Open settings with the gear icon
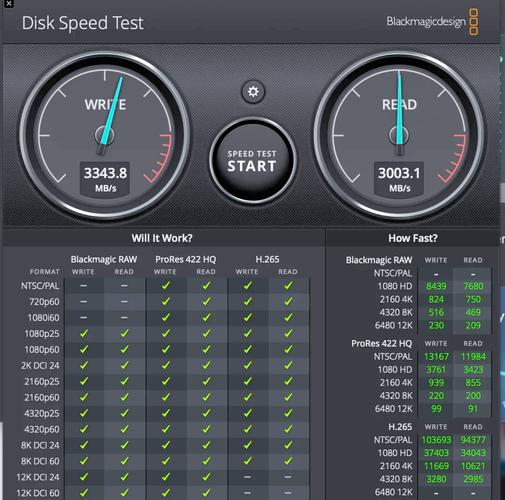Image resolution: width=505 pixels, height=500 pixels. pyautogui.click(x=253, y=91)
